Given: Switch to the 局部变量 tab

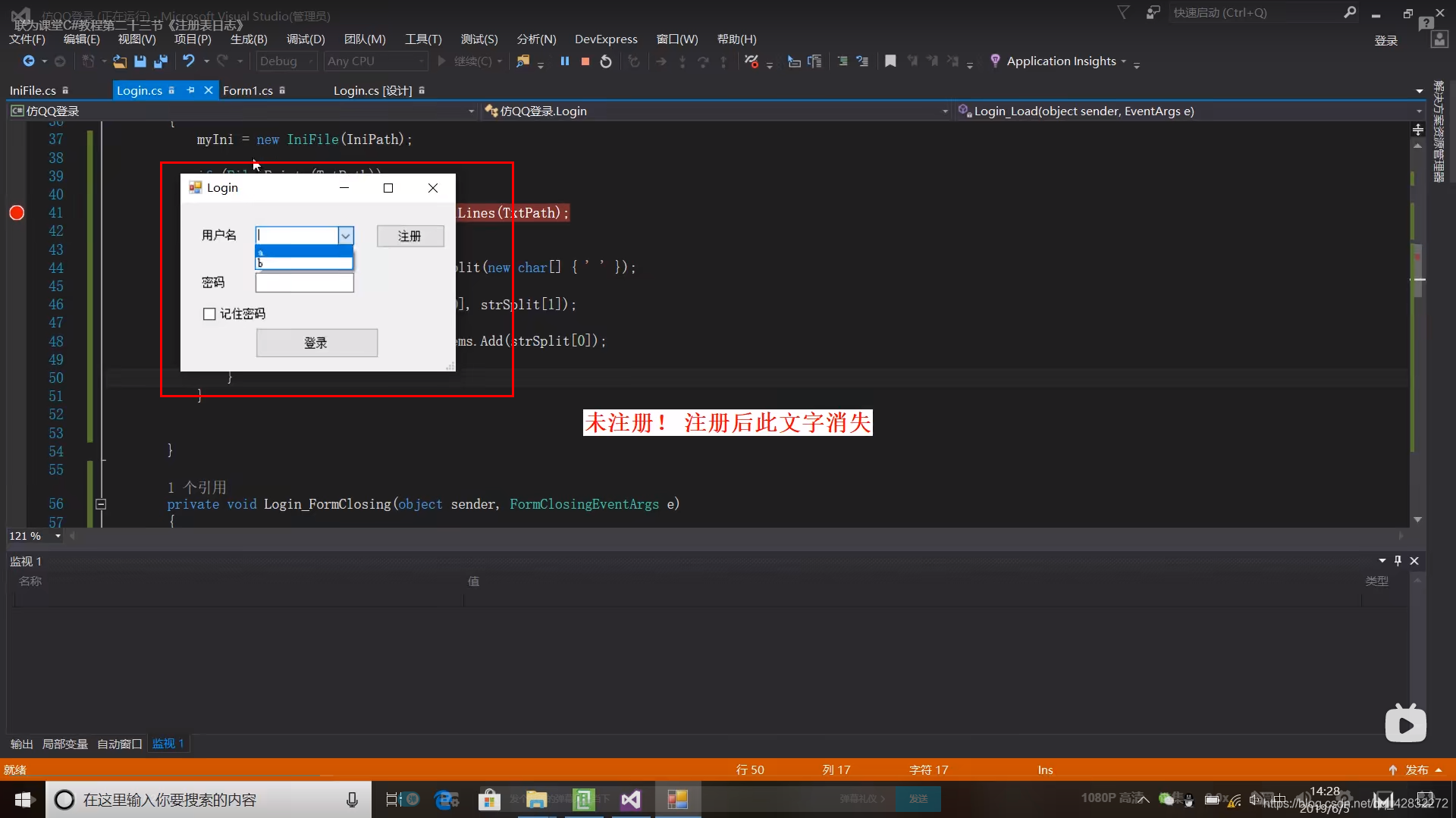Looking at the screenshot, I should click(x=65, y=744).
